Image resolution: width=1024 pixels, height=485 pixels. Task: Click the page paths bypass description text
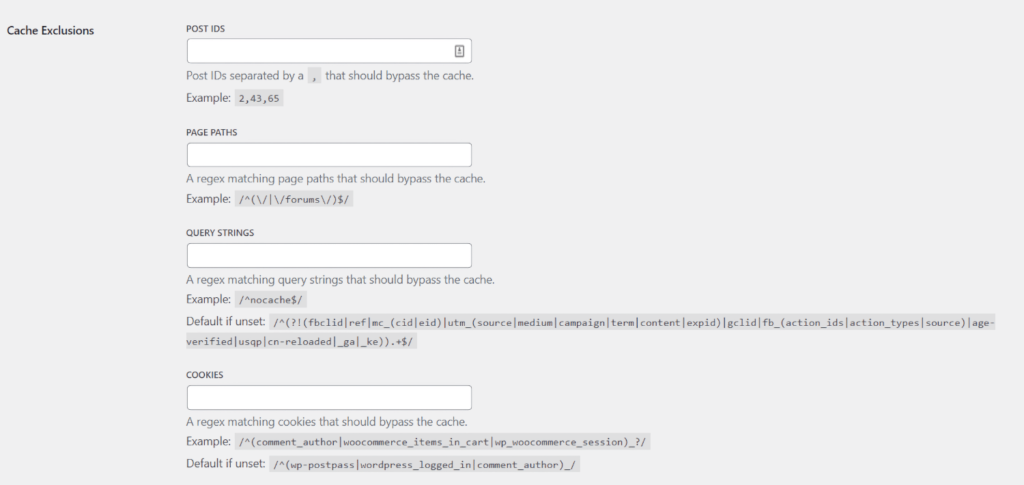[335, 179]
